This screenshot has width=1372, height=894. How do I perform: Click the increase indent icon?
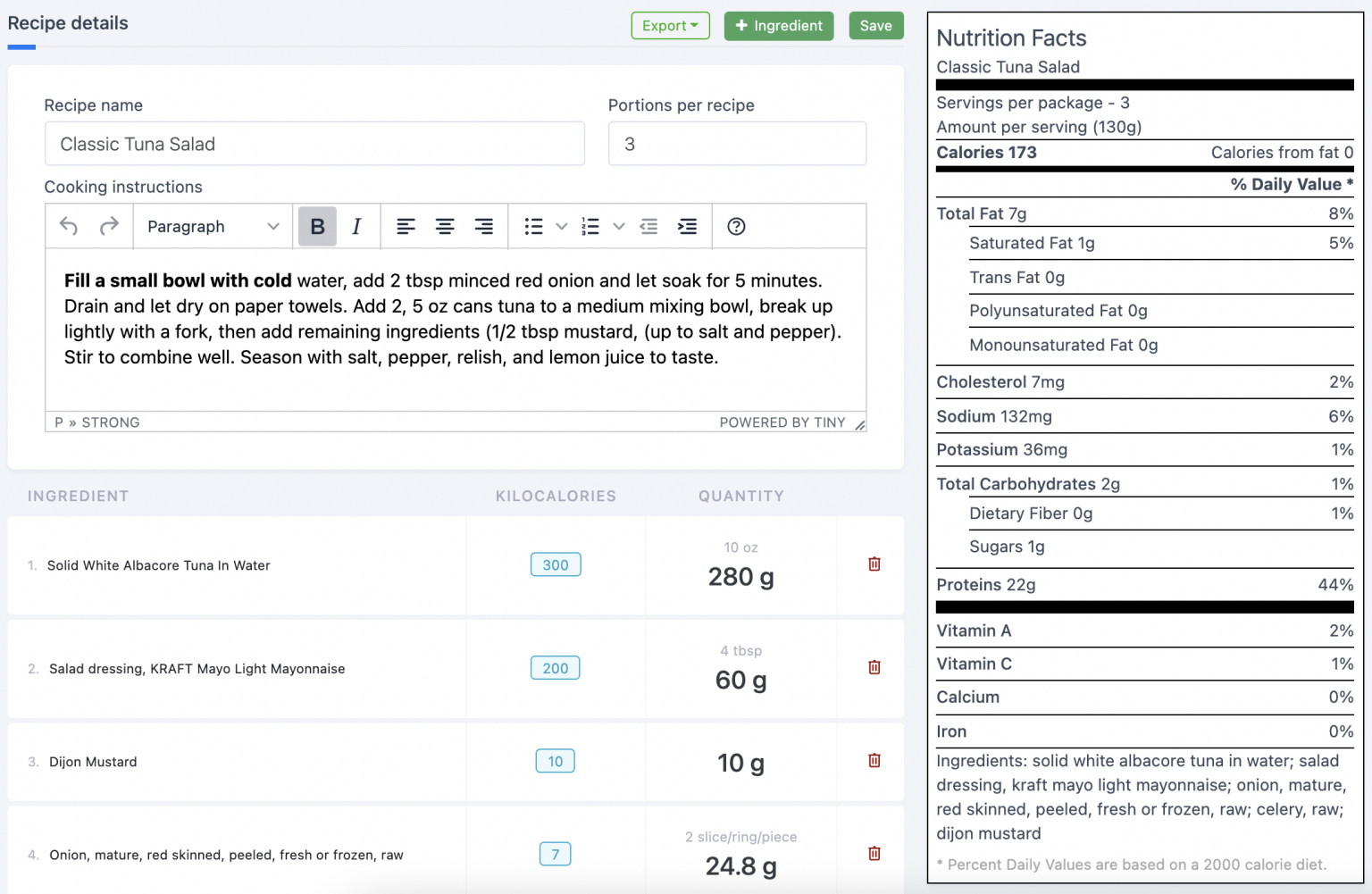click(x=688, y=226)
